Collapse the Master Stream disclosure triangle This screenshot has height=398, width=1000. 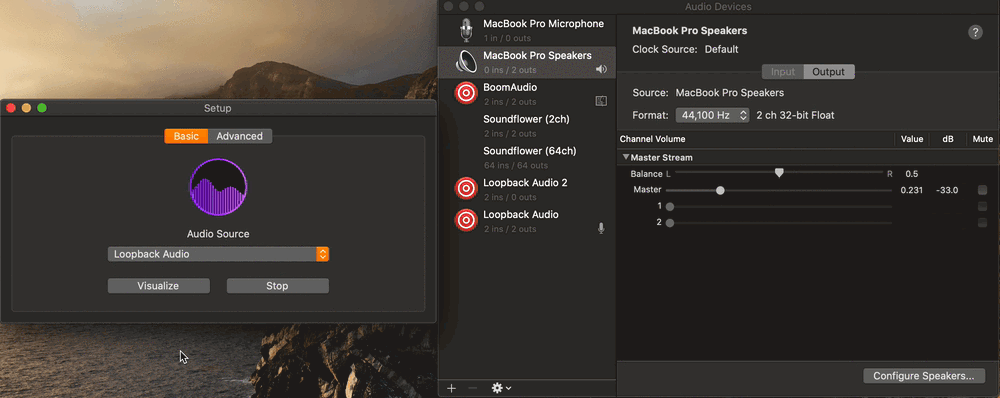click(626, 157)
